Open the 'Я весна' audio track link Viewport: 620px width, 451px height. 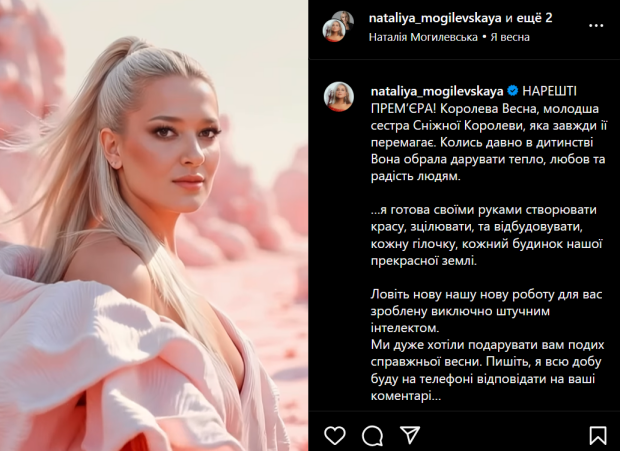510,37
